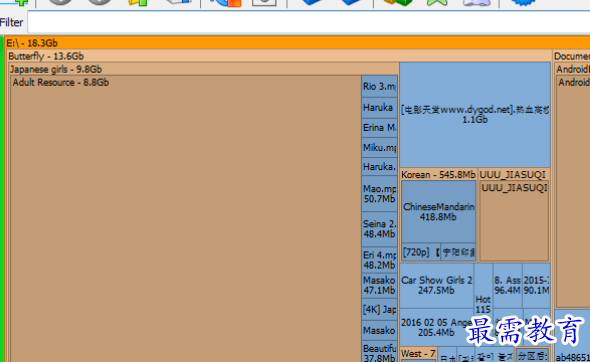Click the ChineseMandarin 418.8Mb block

coord(438,211)
